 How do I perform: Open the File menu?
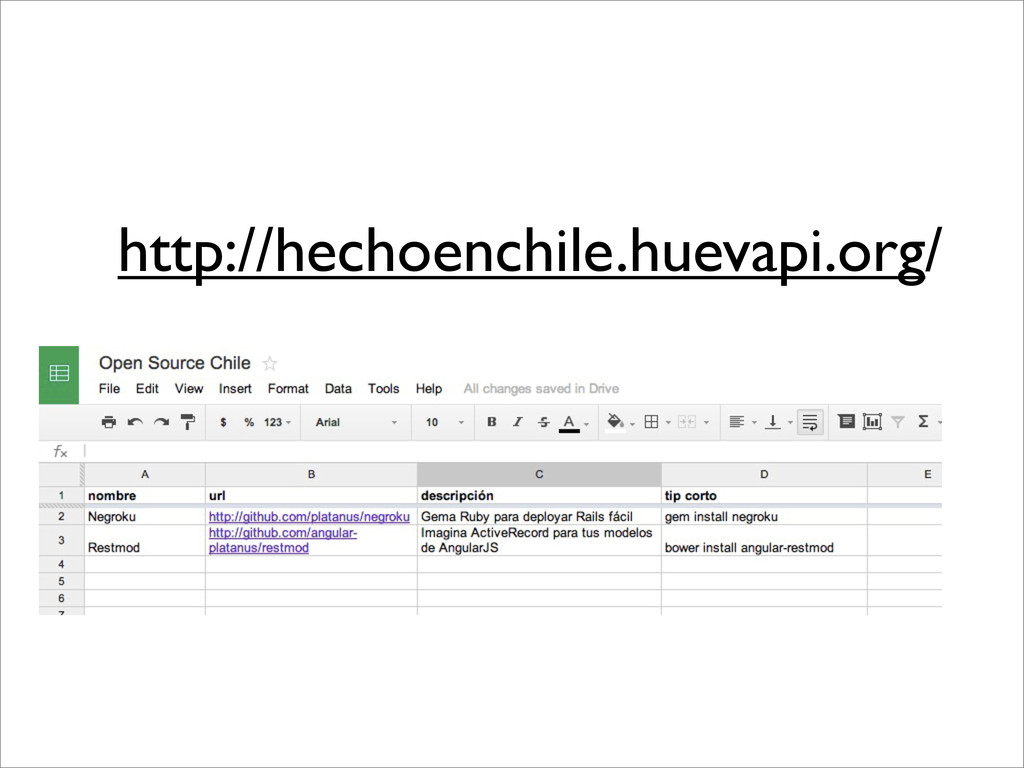pos(109,389)
